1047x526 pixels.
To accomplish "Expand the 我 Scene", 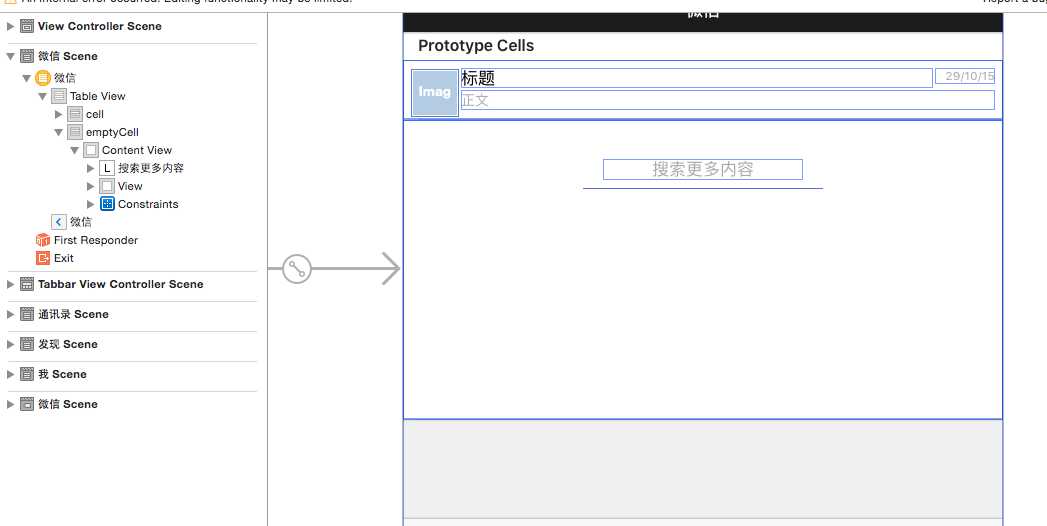I will pos(10,374).
